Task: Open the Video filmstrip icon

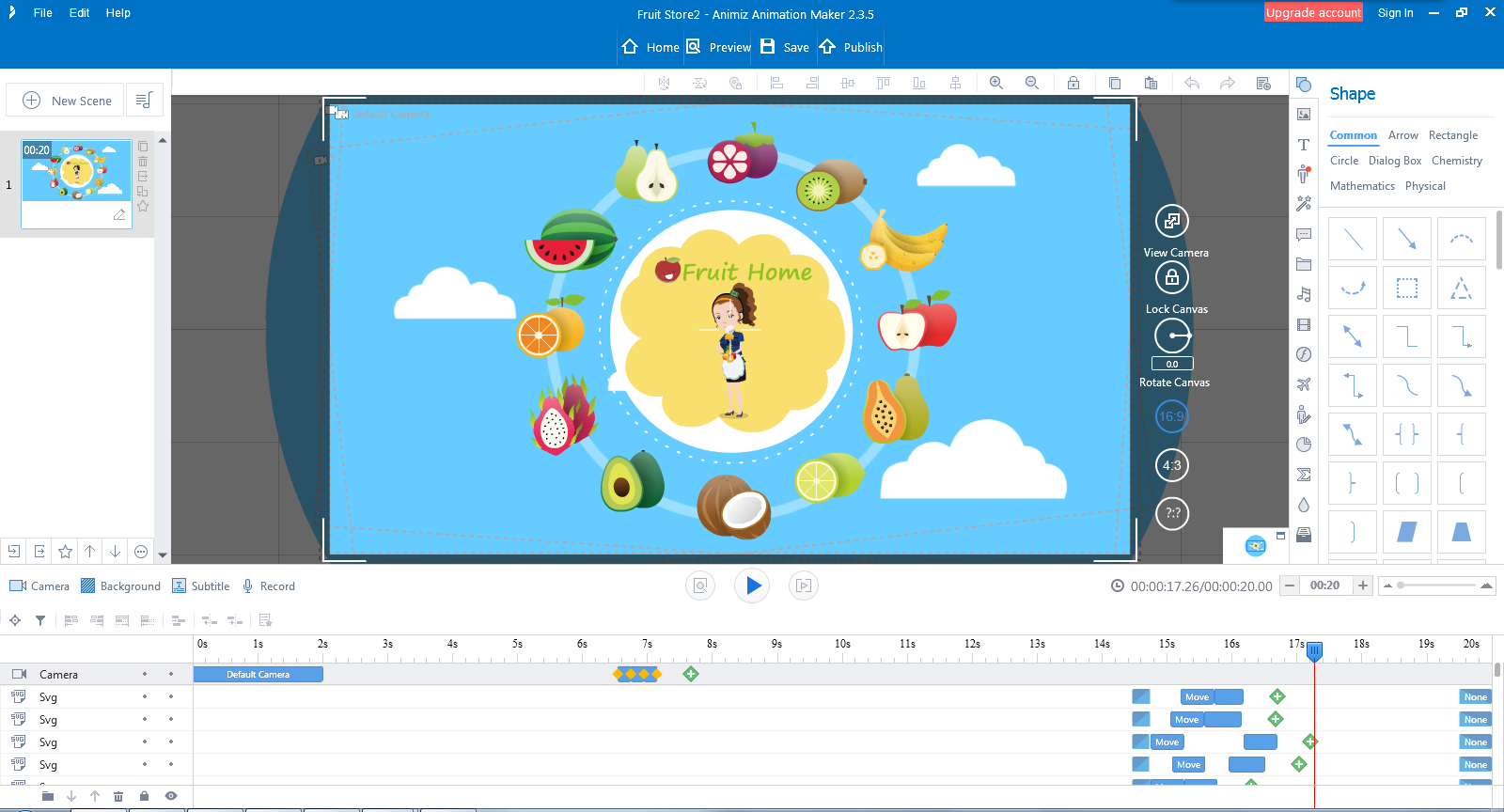Action: (x=1304, y=325)
